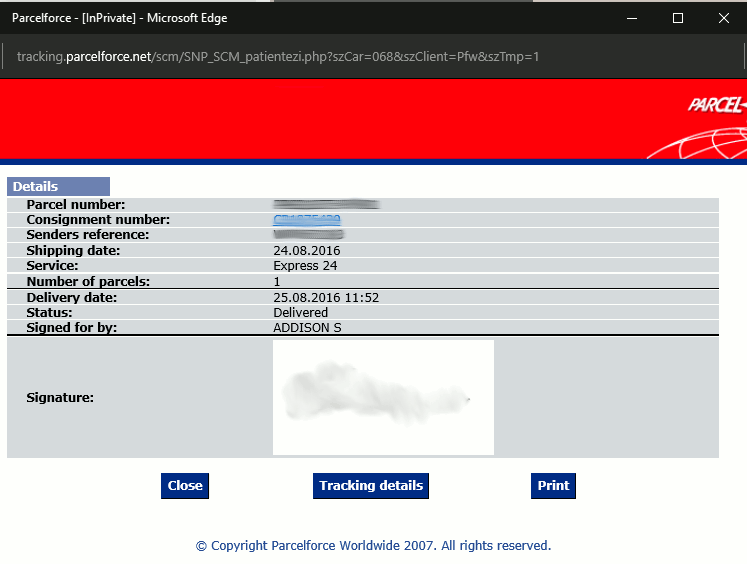
Task: Click the blue Close button
Action: point(185,485)
